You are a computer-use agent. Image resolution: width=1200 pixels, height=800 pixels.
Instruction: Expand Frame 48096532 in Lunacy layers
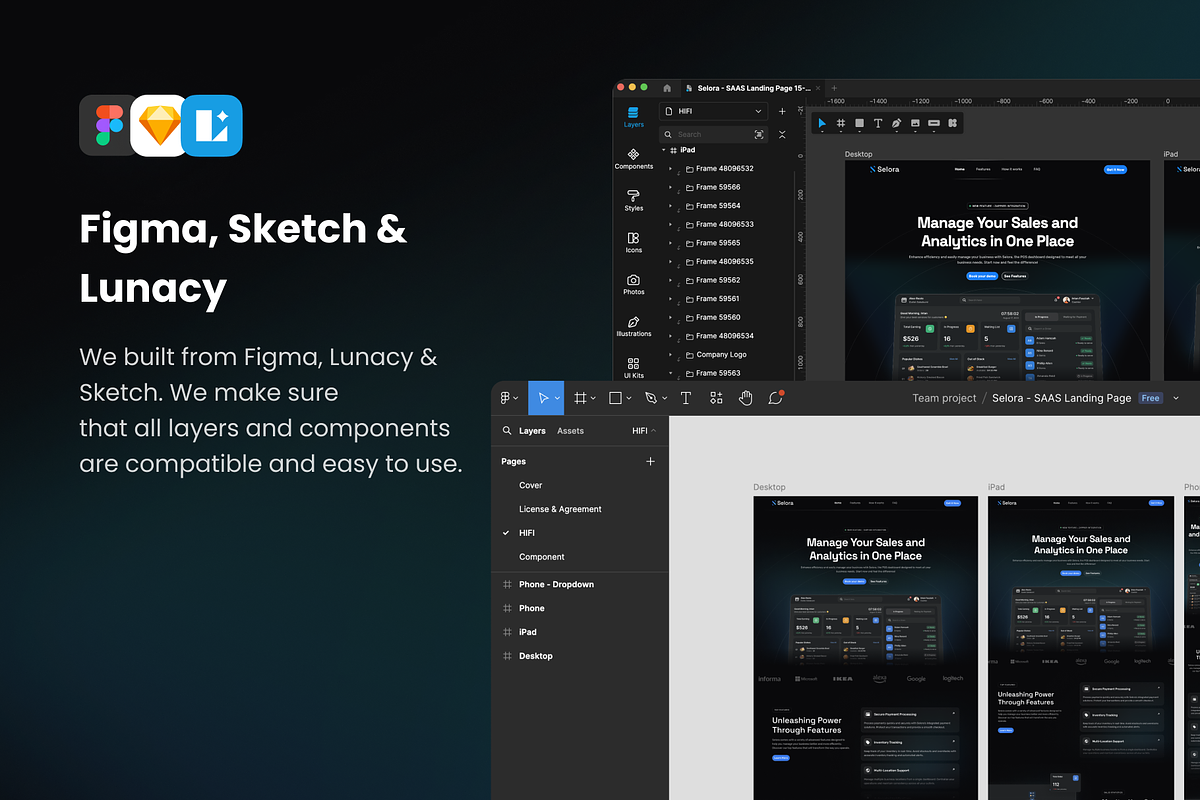click(x=671, y=169)
